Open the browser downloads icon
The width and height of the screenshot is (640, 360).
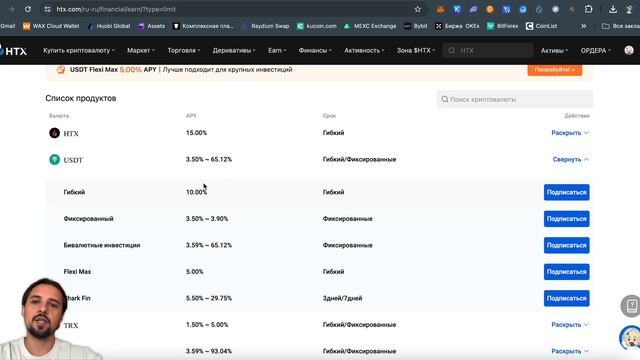(613, 9)
